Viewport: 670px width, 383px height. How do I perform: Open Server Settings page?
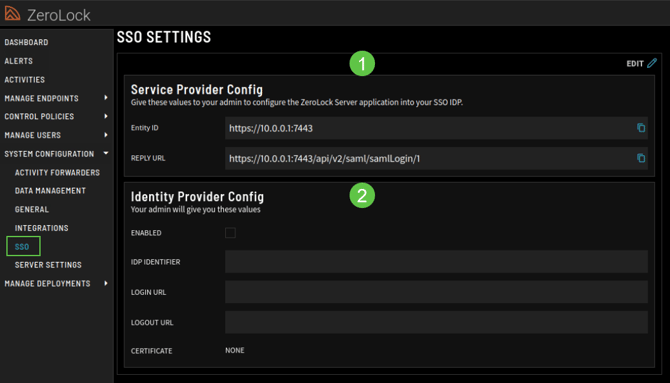coord(48,265)
